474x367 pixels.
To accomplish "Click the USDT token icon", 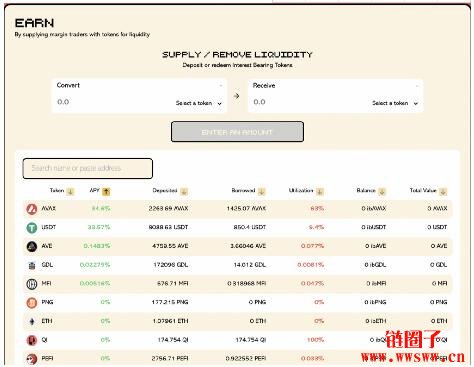I will [x=32, y=228].
